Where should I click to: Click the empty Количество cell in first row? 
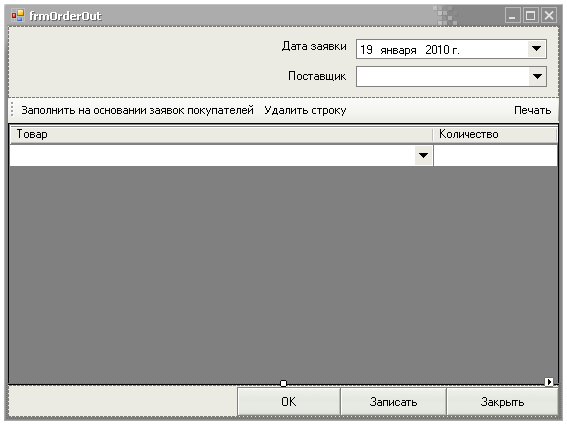pyautogui.click(x=495, y=155)
